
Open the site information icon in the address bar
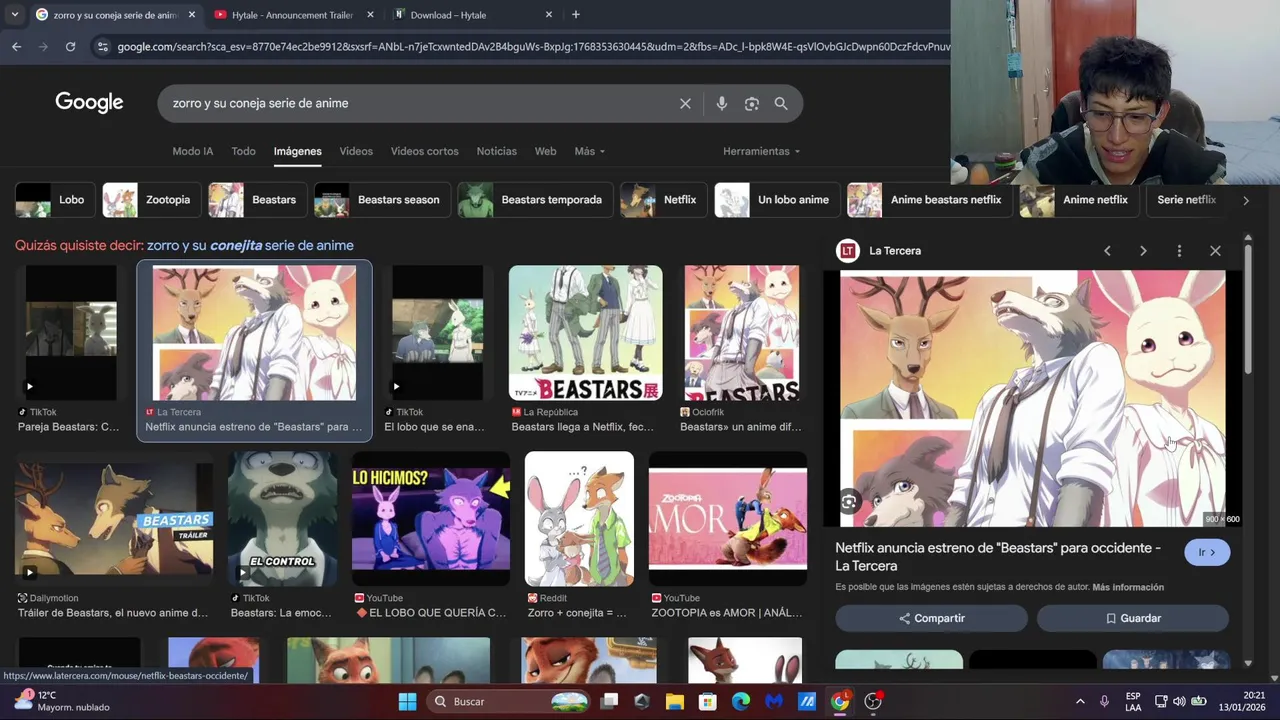[x=101, y=46]
